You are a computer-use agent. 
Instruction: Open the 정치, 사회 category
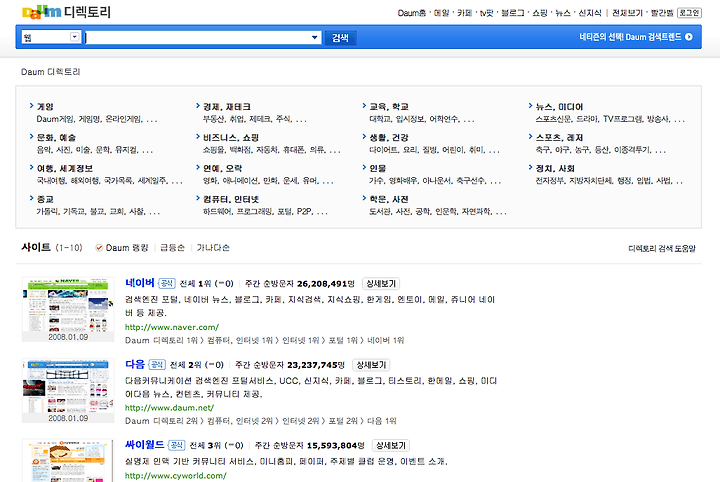(x=555, y=168)
